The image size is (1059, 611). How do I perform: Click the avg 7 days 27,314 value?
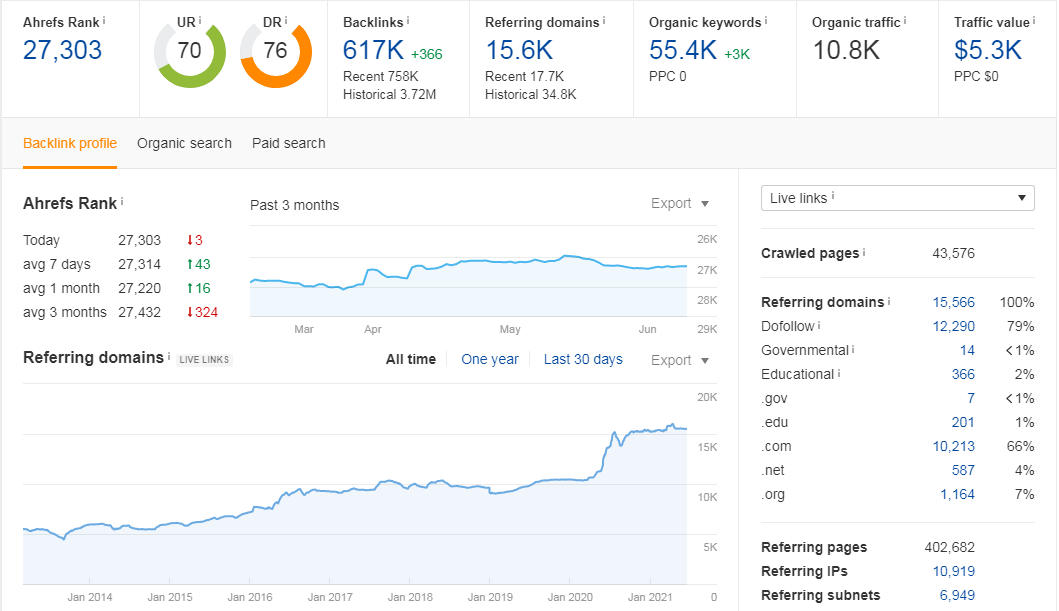pyautogui.click(x=140, y=264)
